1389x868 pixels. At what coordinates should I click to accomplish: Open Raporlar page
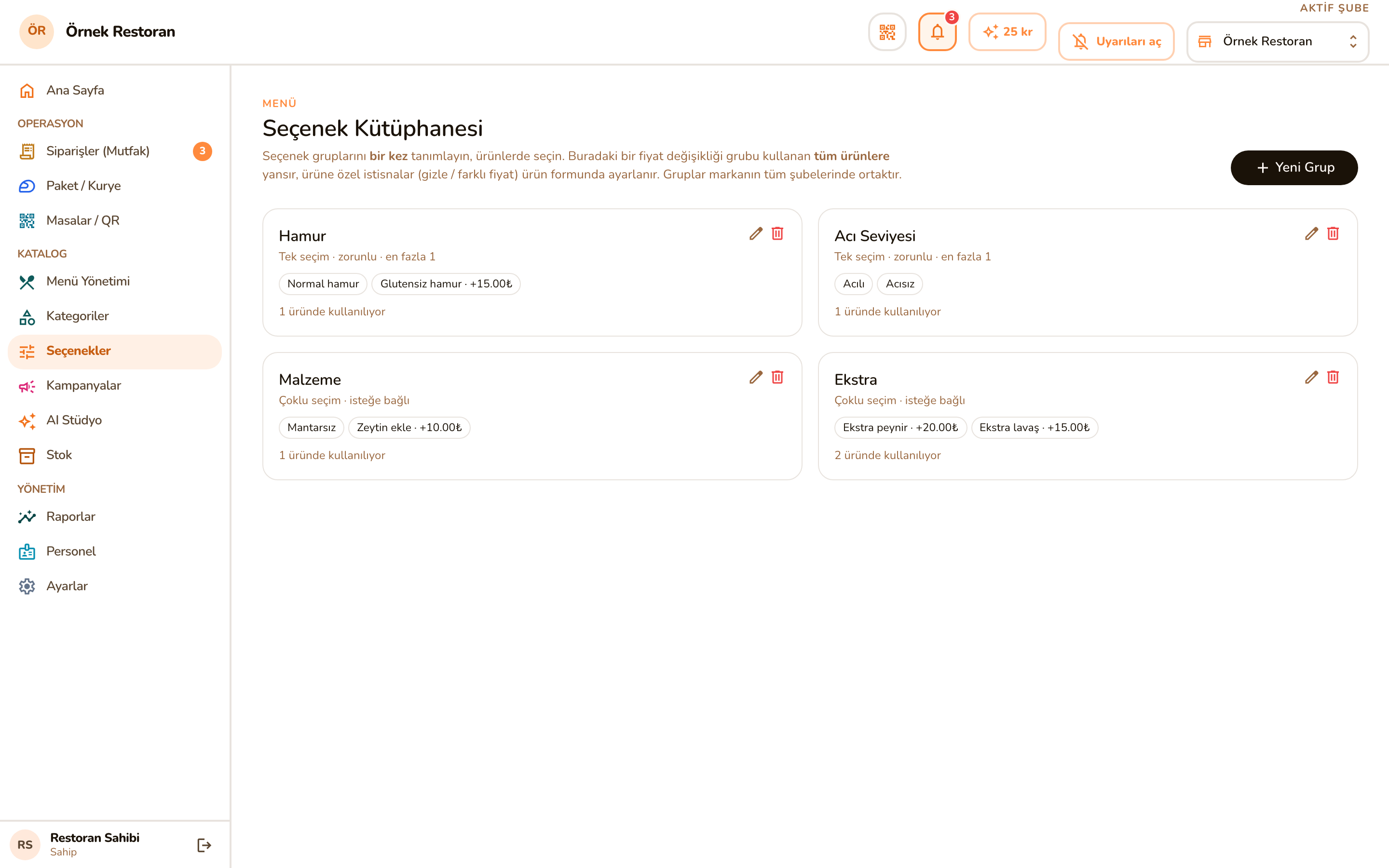point(115,516)
